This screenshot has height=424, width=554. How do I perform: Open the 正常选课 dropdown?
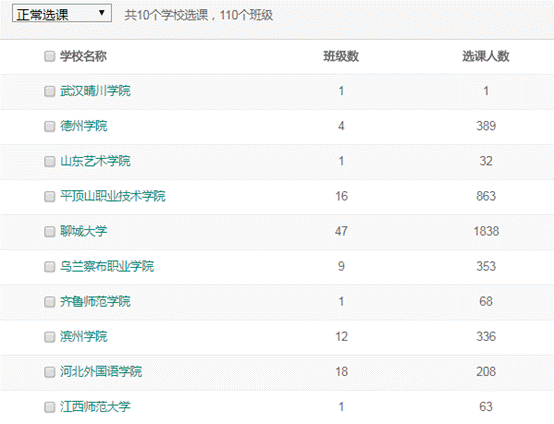62,13
